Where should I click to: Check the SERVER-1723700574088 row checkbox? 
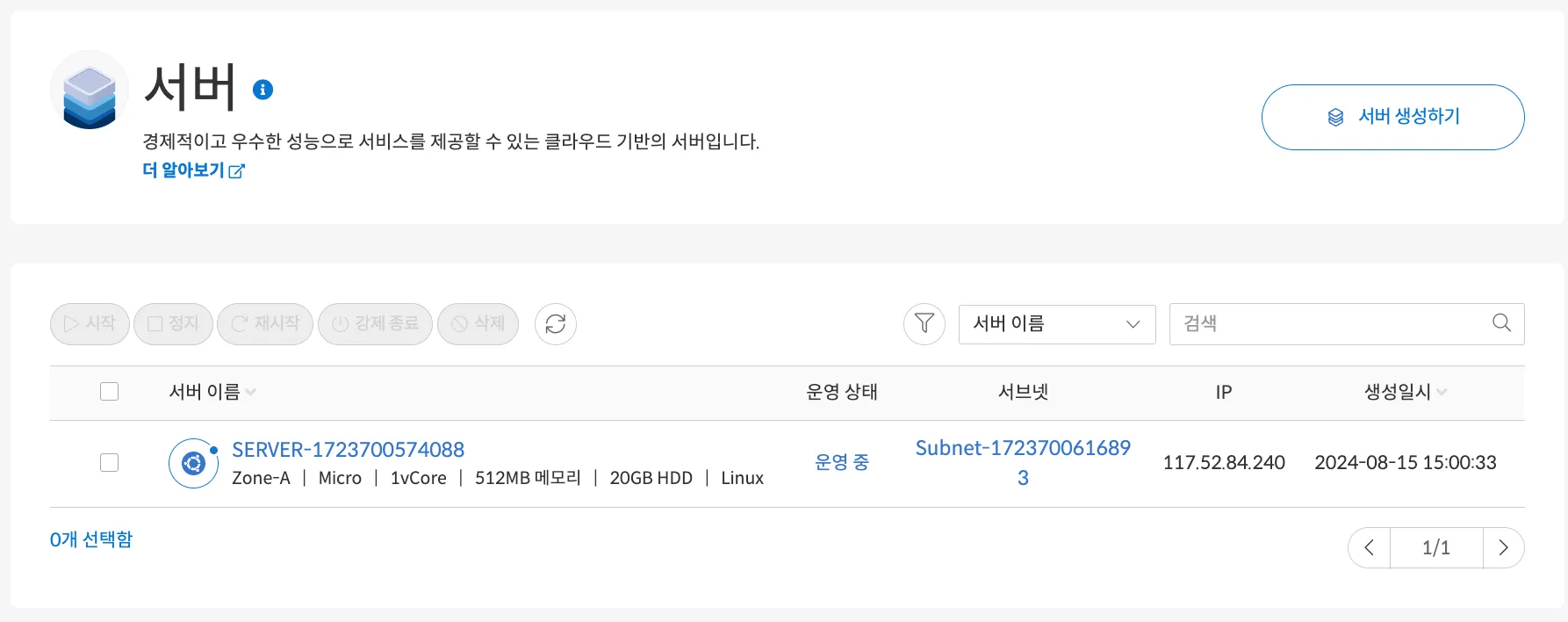click(x=109, y=462)
